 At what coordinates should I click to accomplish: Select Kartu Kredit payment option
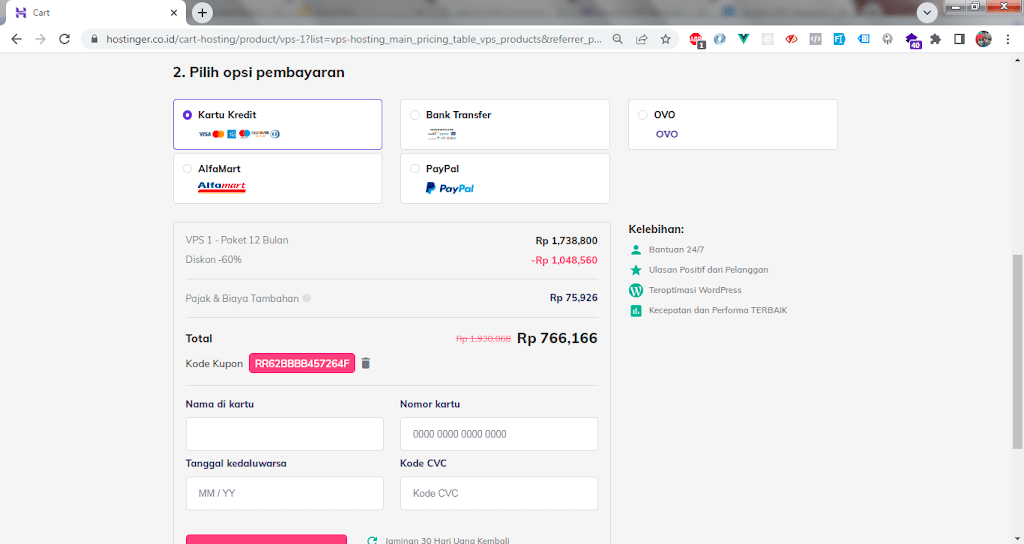click(x=278, y=124)
